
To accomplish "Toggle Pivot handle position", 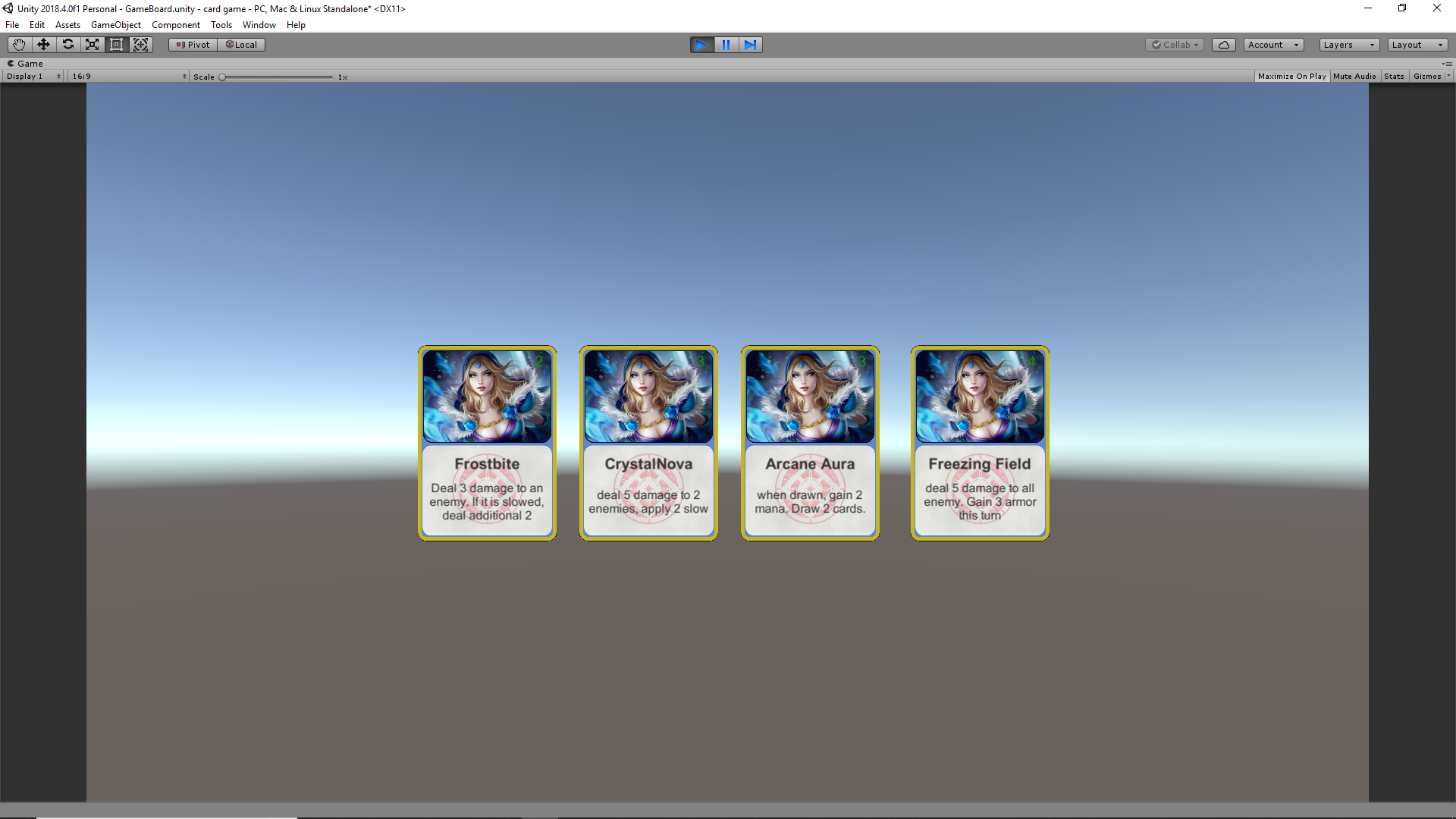I will click(193, 45).
